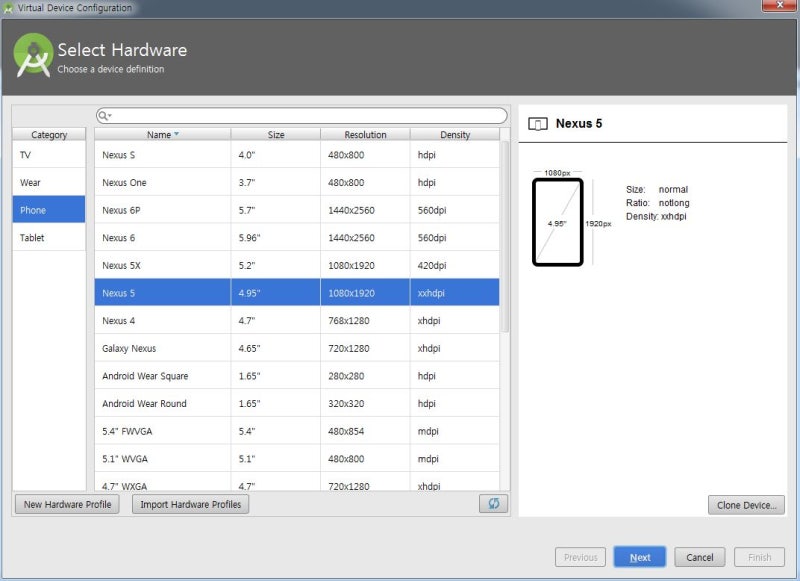Select the 5.4" FWVGA device row
This screenshot has height=581, width=800.
pyautogui.click(x=297, y=431)
